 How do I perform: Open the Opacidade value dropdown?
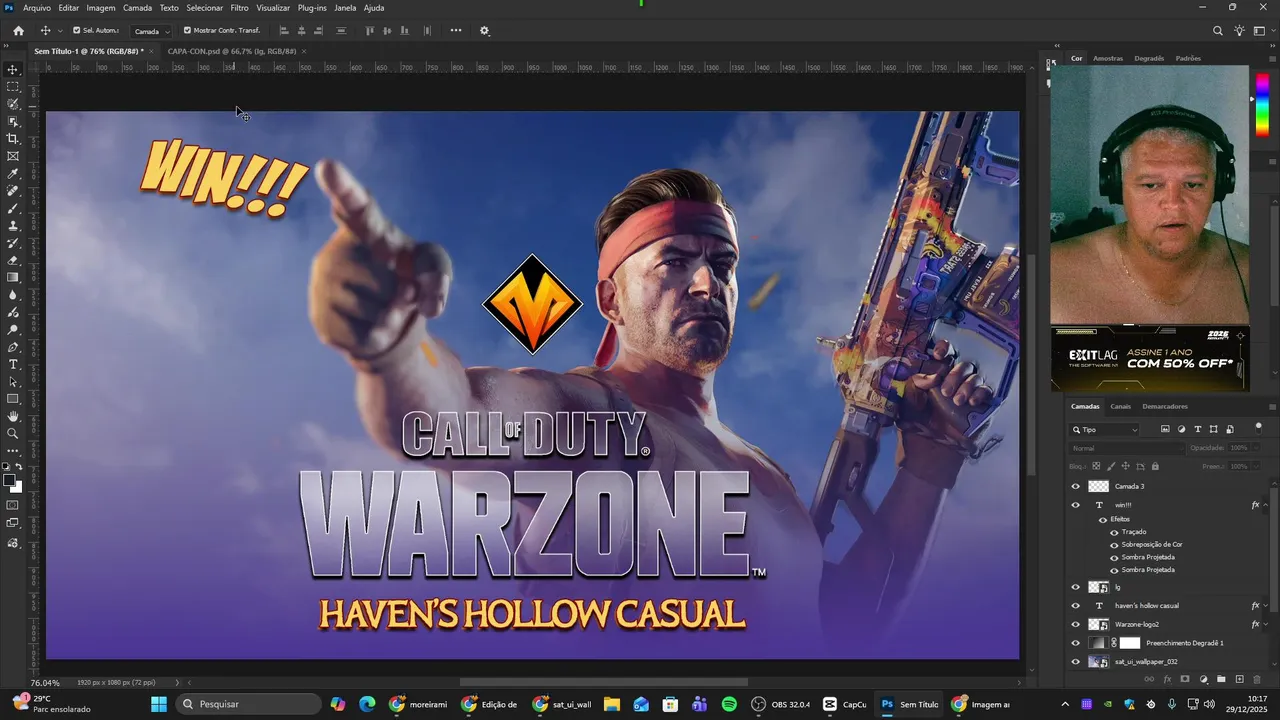click(x=1257, y=448)
